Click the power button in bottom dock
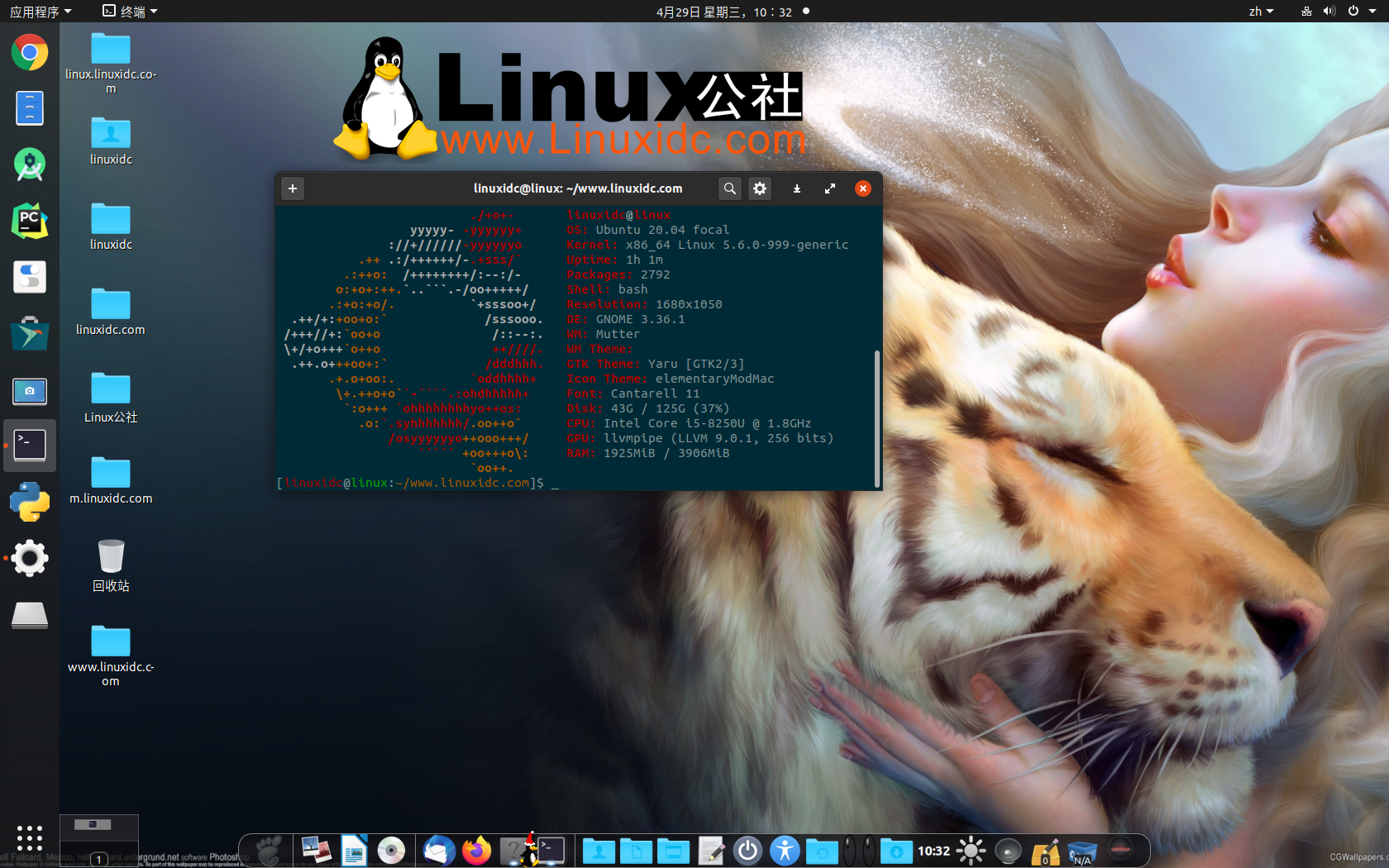The height and width of the screenshot is (868, 1389). pyautogui.click(x=748, y=851)
